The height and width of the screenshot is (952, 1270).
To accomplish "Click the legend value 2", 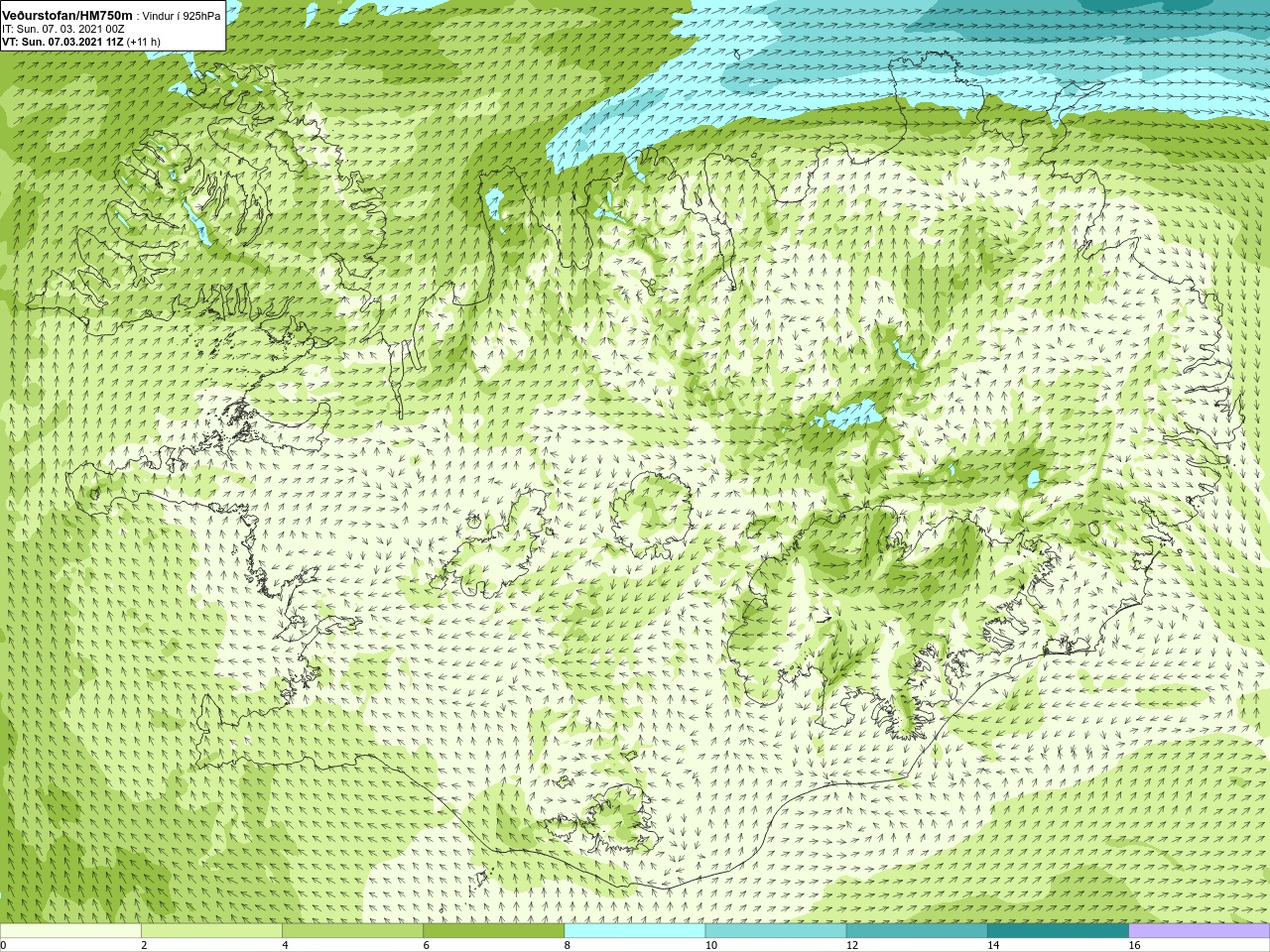I will (144, 945).
